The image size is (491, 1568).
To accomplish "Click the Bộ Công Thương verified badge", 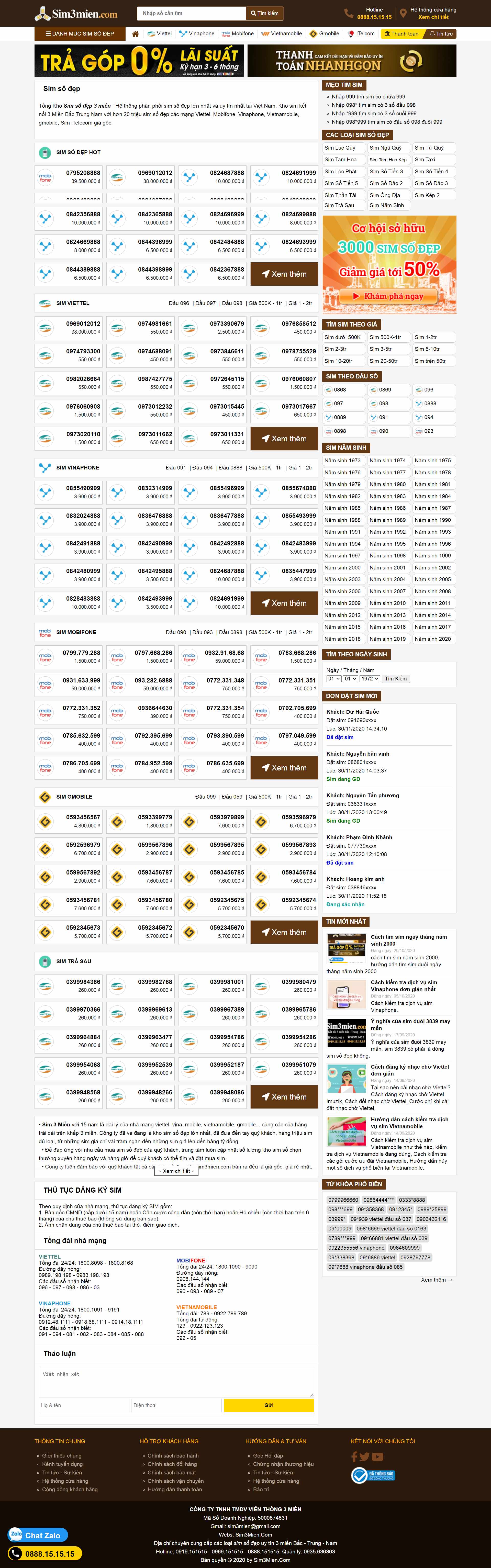I will pos(373,1475).
